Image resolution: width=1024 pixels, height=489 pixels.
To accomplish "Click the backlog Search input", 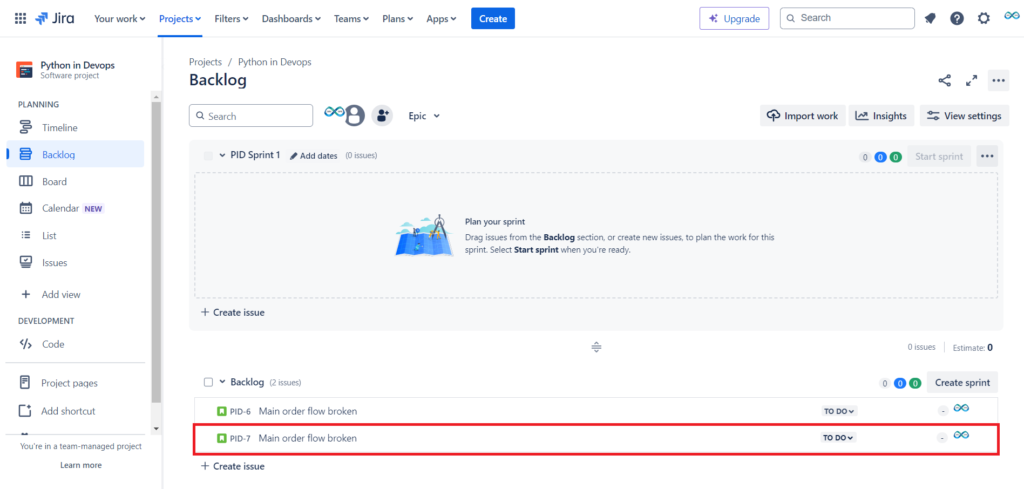I will click(251, 116).
